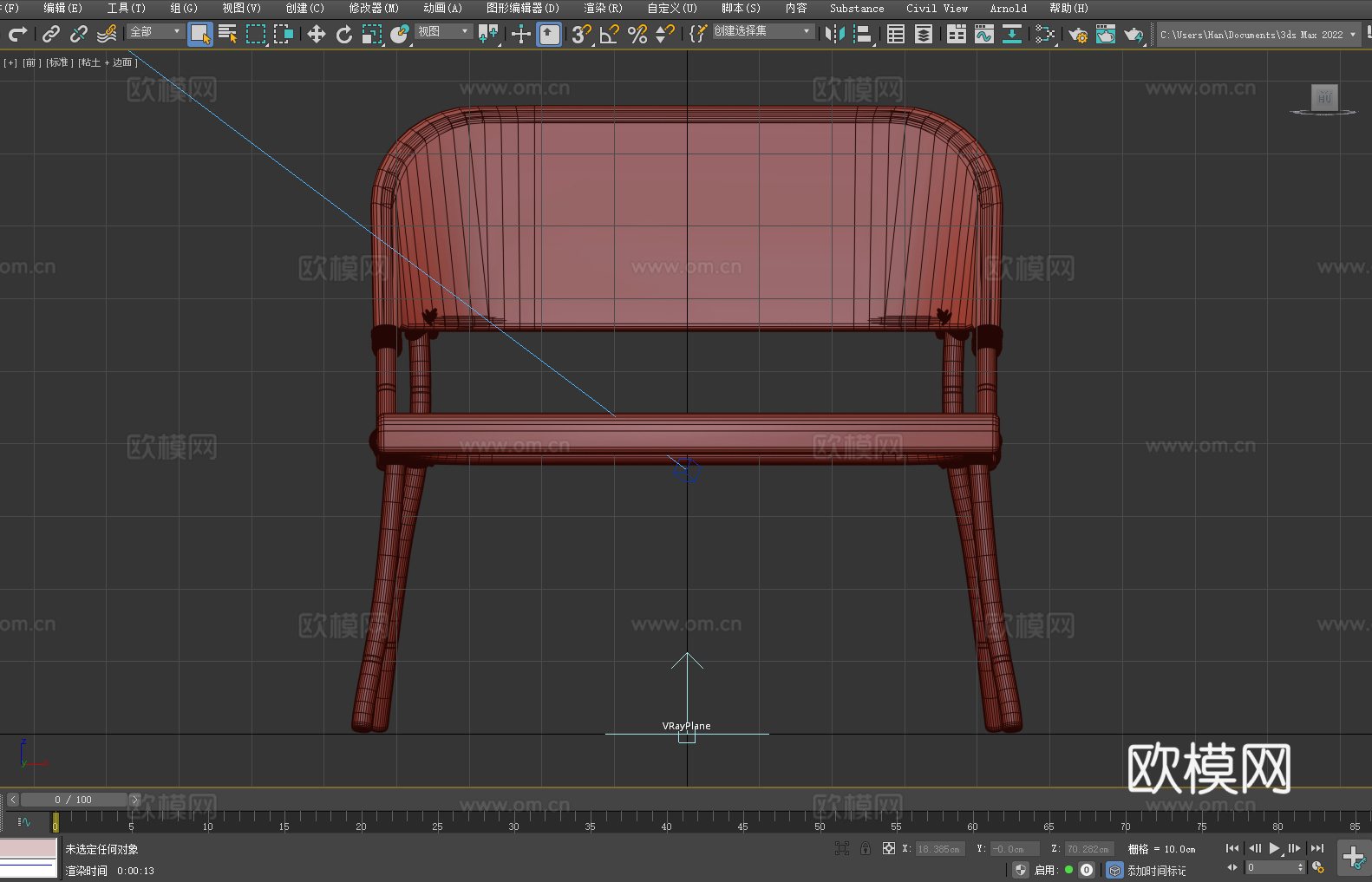This screenshot has width=1372, height=882.
Task: Click the Bind to Space Warp icon
Action: (x=107, y=34)
